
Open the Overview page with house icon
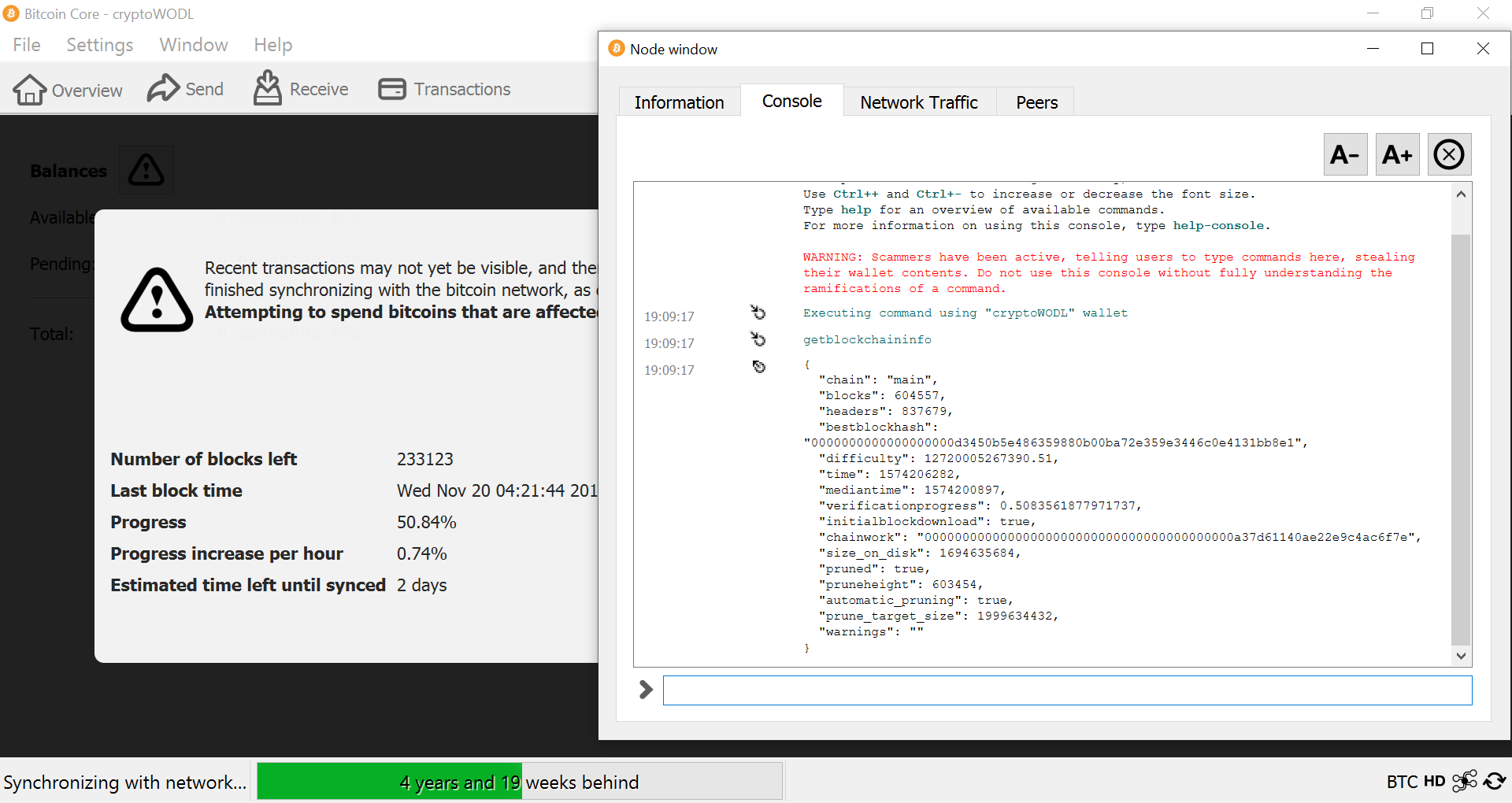tap(69, 90)
